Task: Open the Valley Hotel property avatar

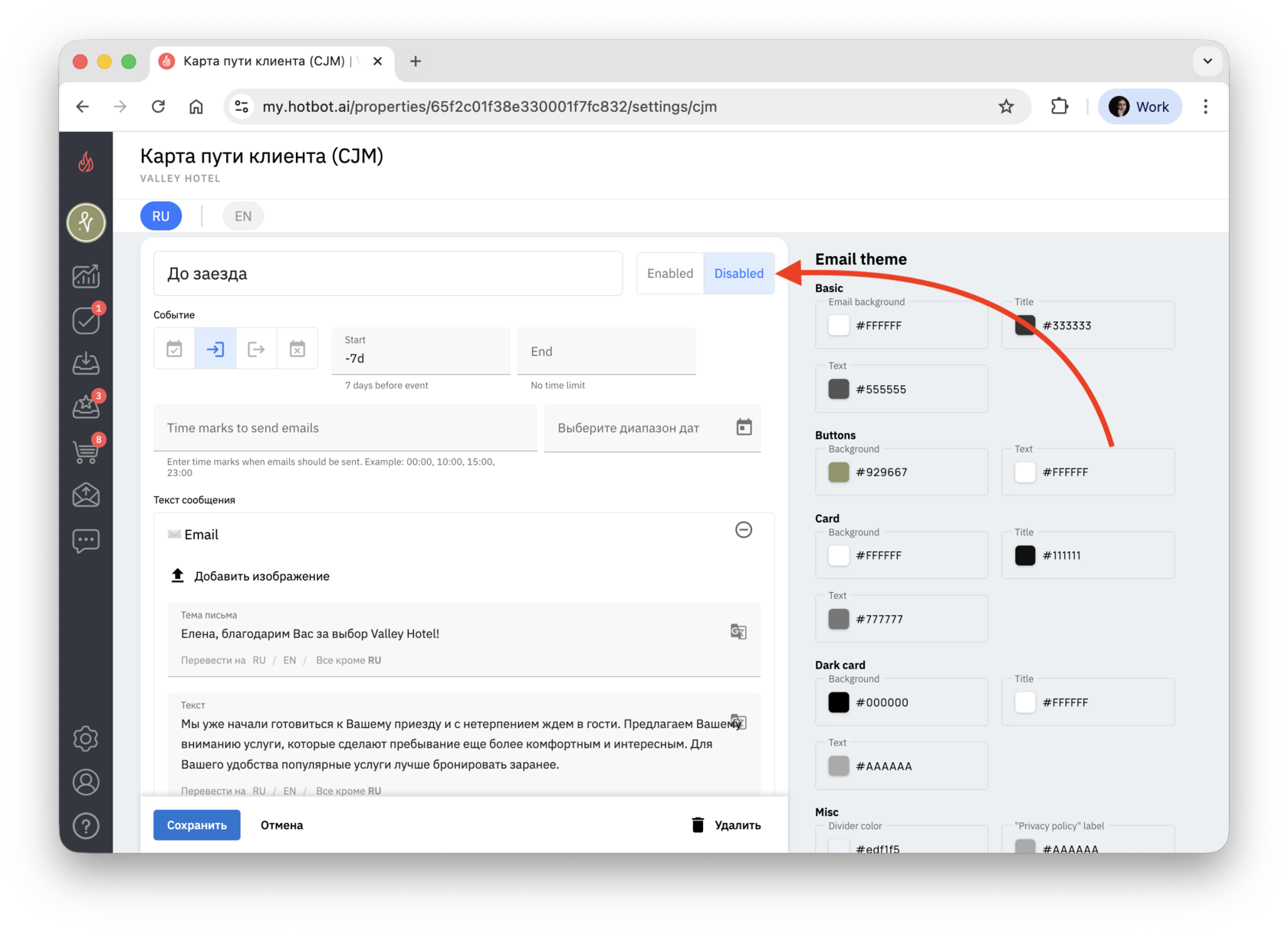Action: [x=86, y=222]
